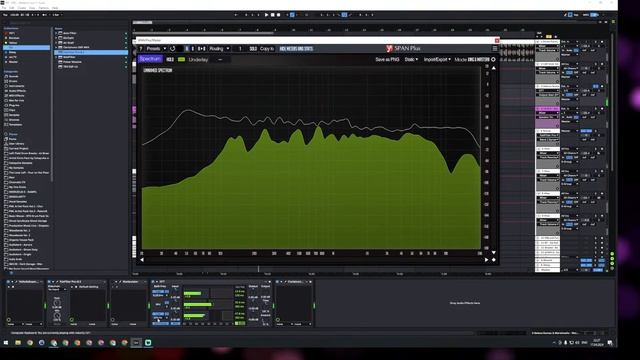
Task: Toggle the FabFilter Pro-Q device on/off
Action: [x=49, y=282]
